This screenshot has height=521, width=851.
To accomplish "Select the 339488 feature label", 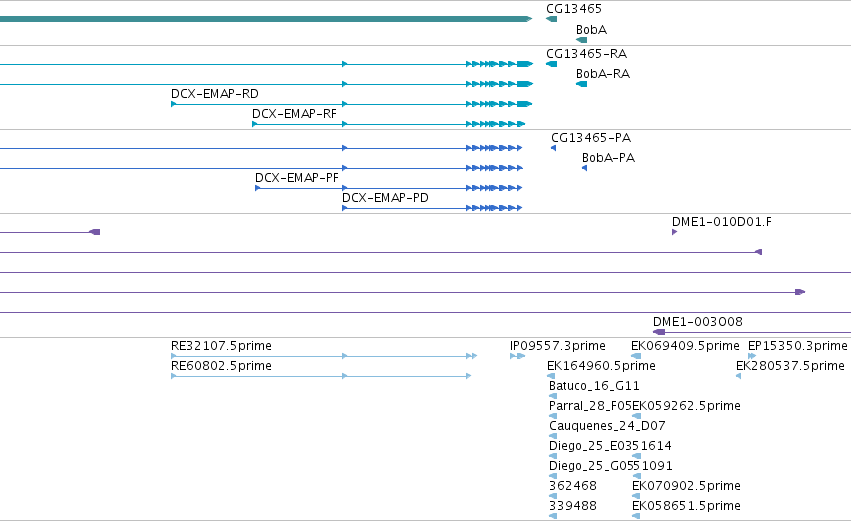I will [x=573, y=506].
